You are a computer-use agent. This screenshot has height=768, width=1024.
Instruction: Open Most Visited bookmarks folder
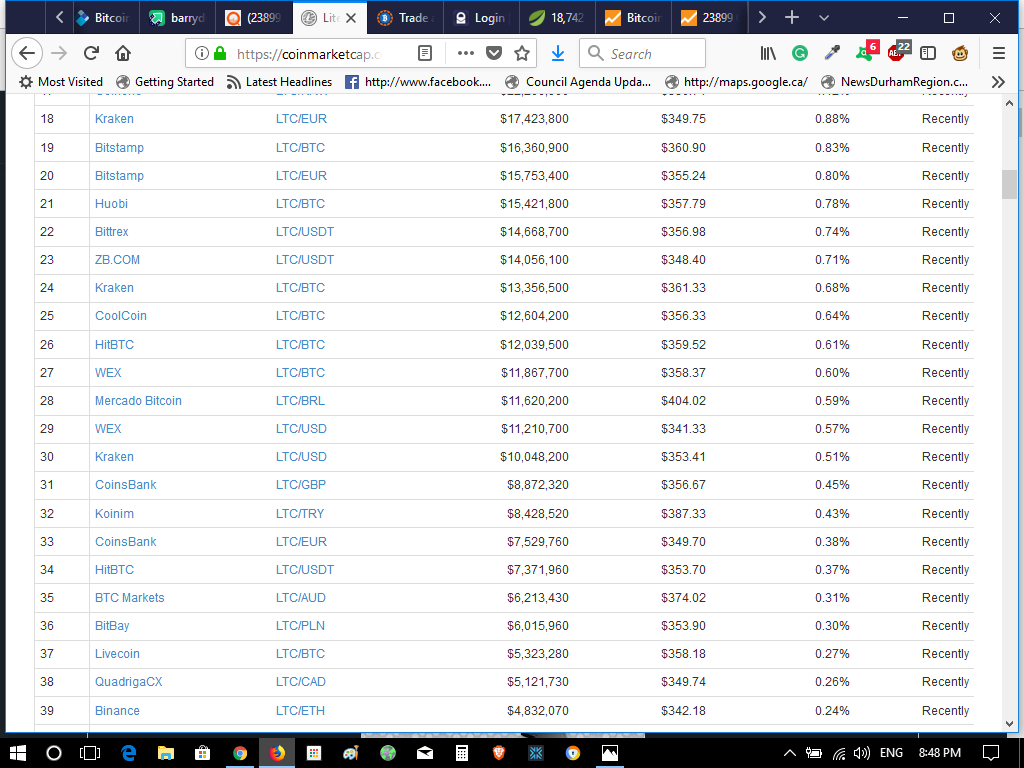[61, 82]
